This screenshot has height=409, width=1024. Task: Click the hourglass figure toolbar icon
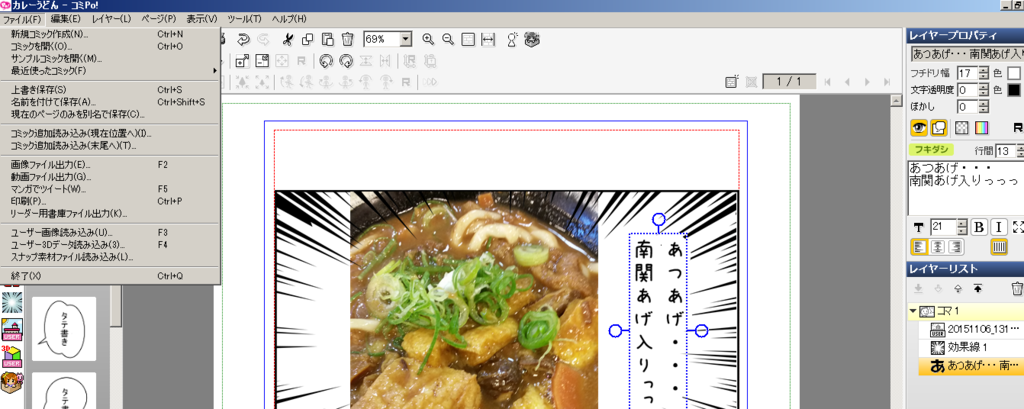point(513,39)
